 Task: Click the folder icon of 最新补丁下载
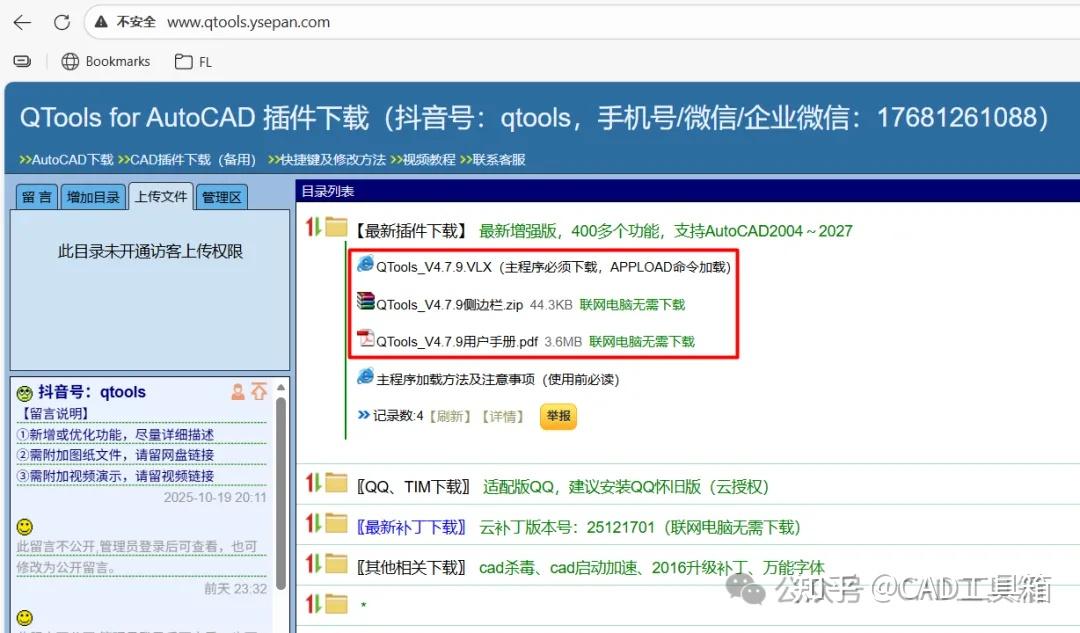coord(336,523)
